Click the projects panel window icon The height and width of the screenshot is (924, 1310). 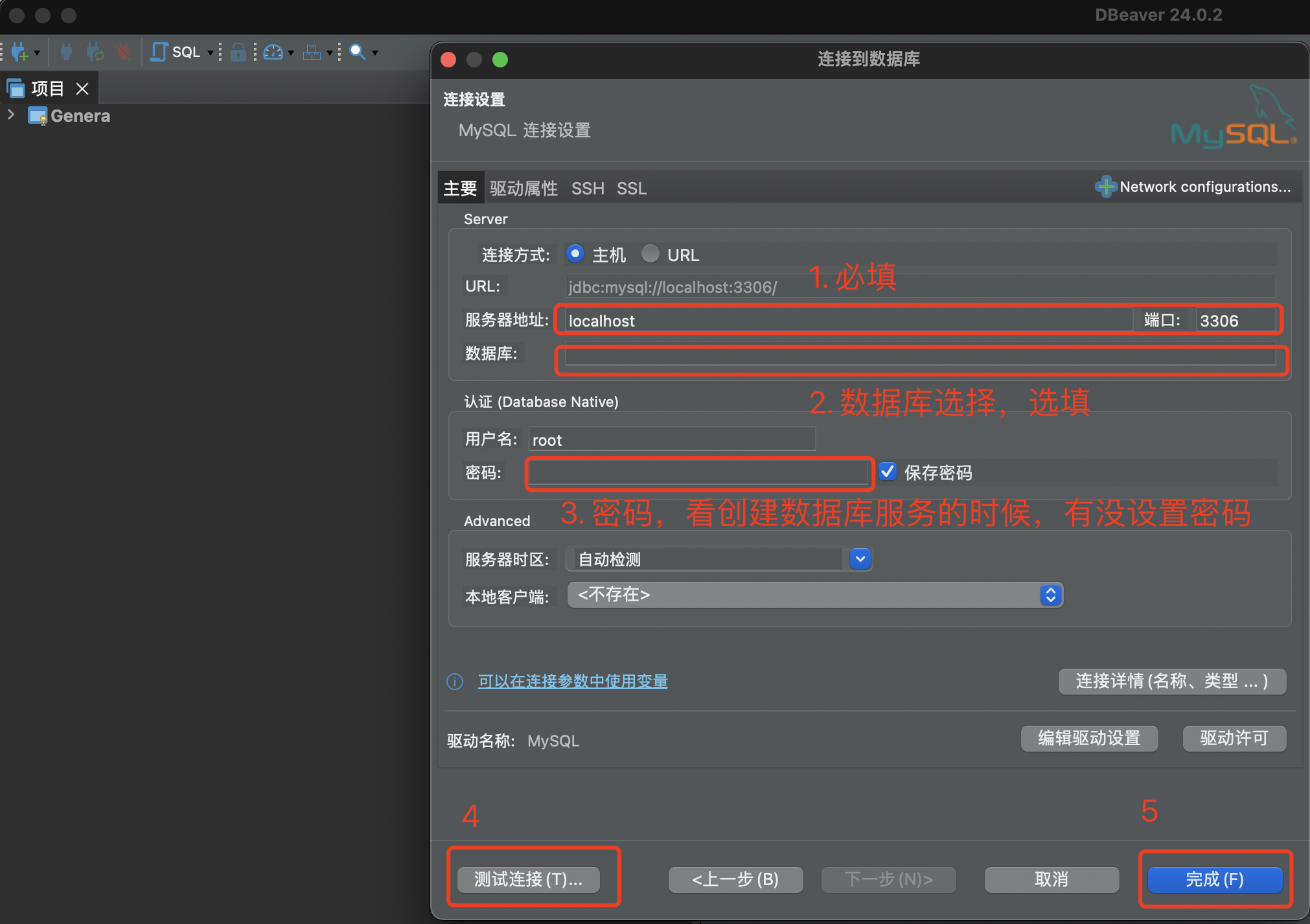(16, 88)
